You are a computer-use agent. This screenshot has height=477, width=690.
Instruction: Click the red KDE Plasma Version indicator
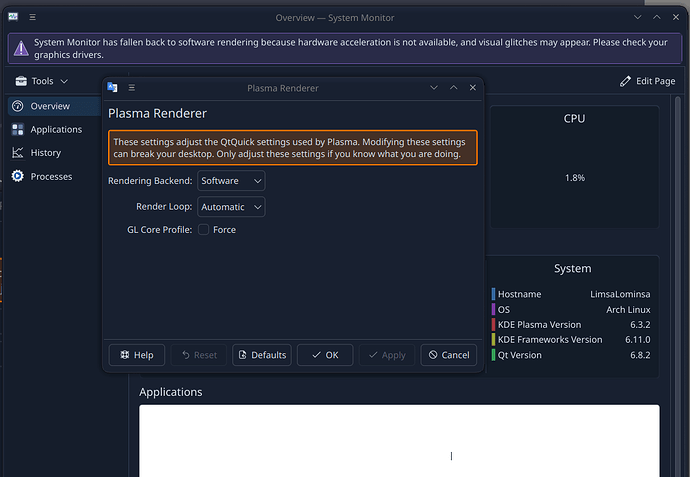[x=493, y=325]
